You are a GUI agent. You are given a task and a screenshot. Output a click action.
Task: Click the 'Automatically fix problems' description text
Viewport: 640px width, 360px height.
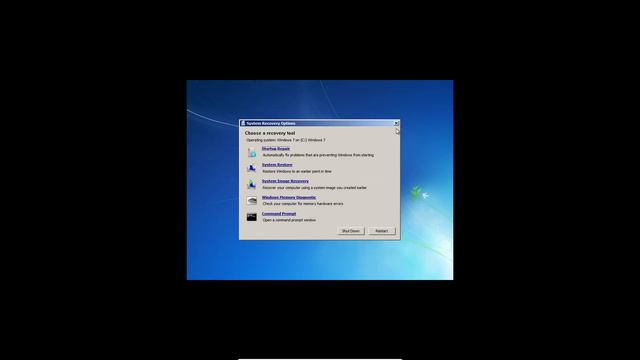(x=318, y=155)
